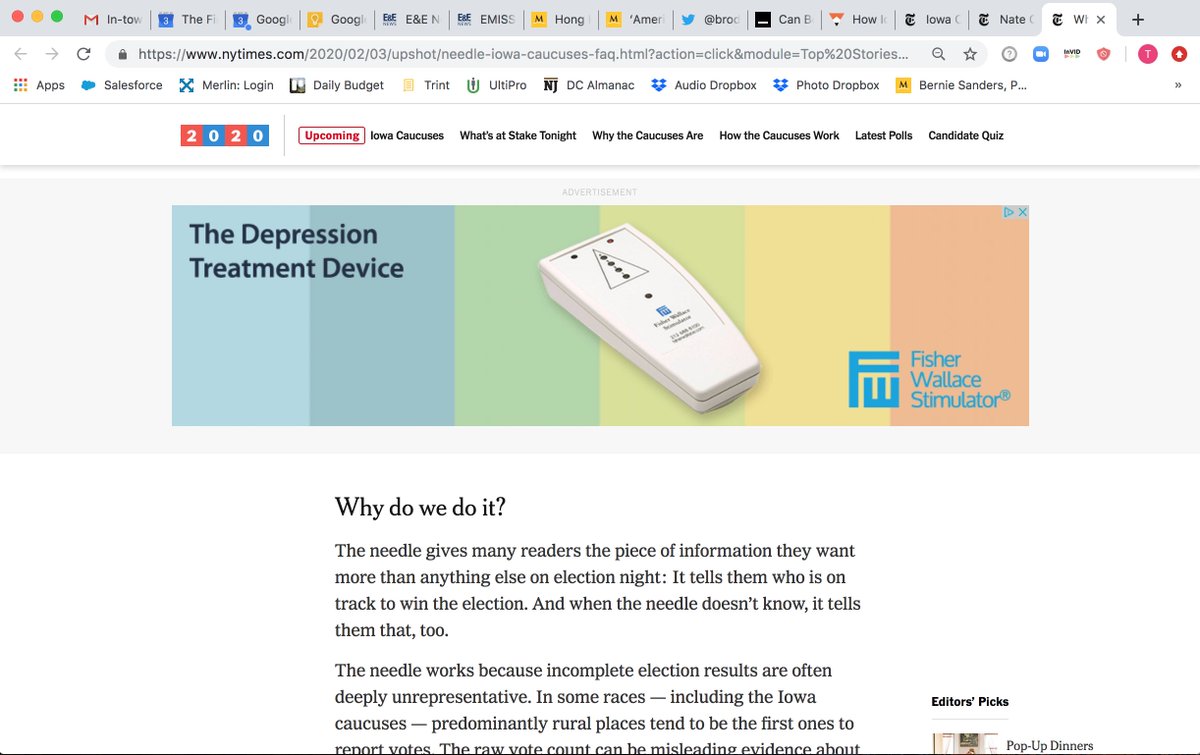
Task: Switch to the Iowa NYT tab
Action: click(x=932, y=19)
